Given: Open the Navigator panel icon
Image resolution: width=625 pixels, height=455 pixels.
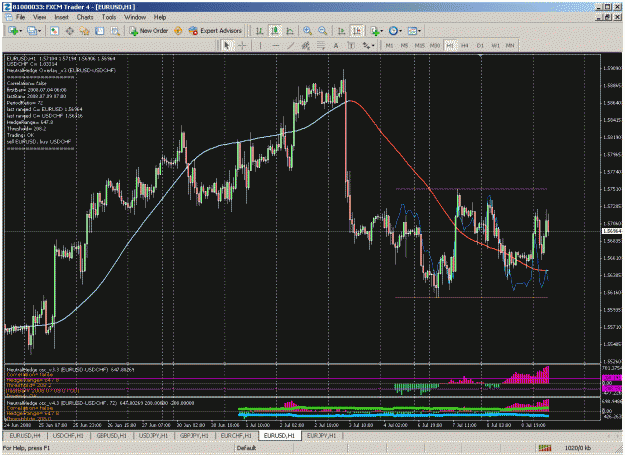Looking at the screenshot, I should click(x=85, y=31).
